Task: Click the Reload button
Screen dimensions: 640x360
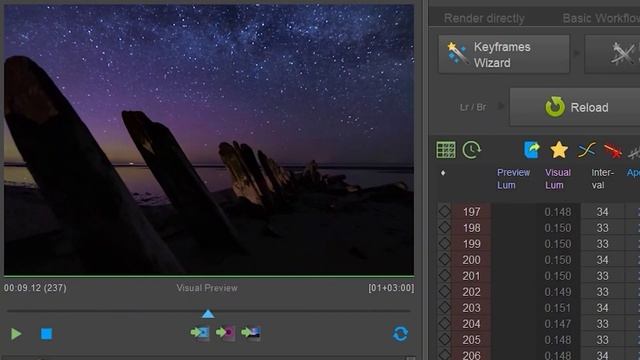Action: 575,107
